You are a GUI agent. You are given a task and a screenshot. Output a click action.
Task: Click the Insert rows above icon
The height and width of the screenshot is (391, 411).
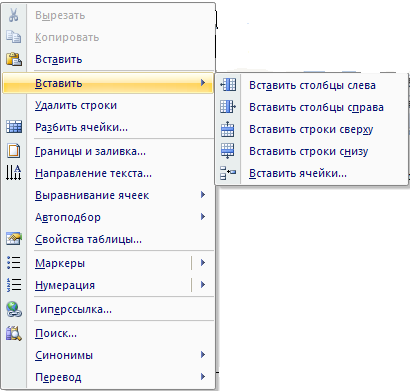click(228, 129)
